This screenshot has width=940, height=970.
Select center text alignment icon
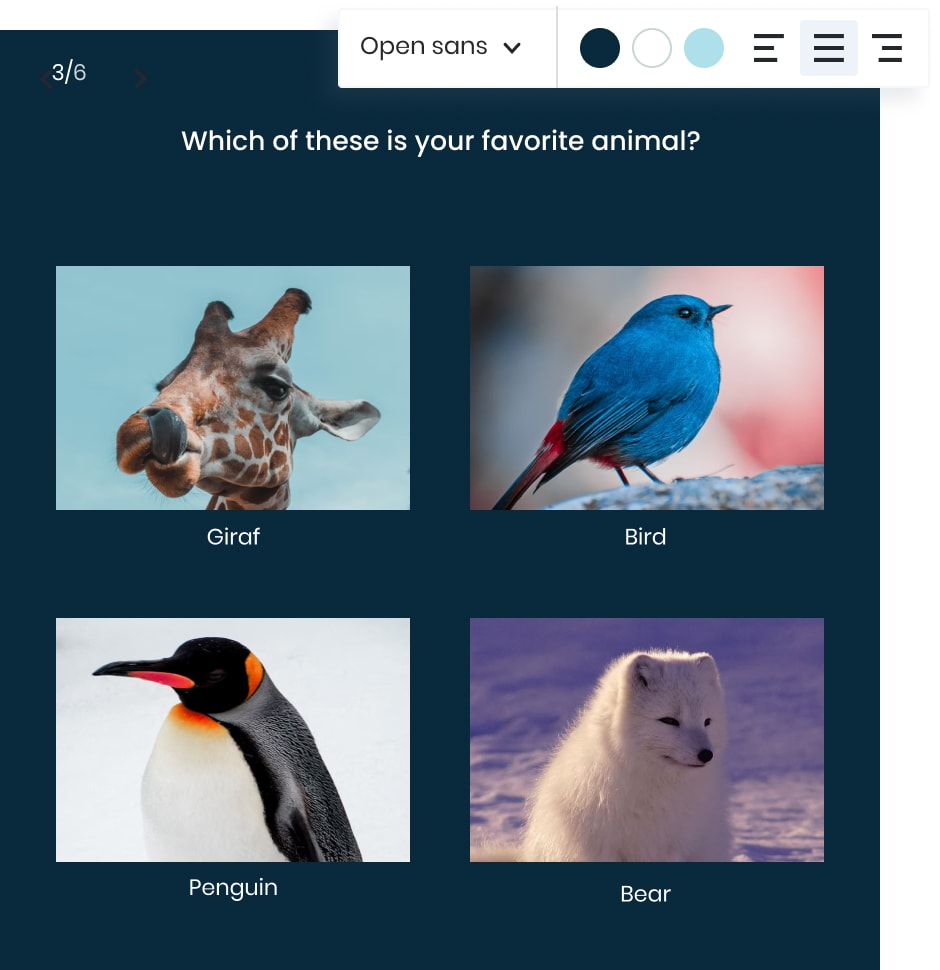point(829,48)
